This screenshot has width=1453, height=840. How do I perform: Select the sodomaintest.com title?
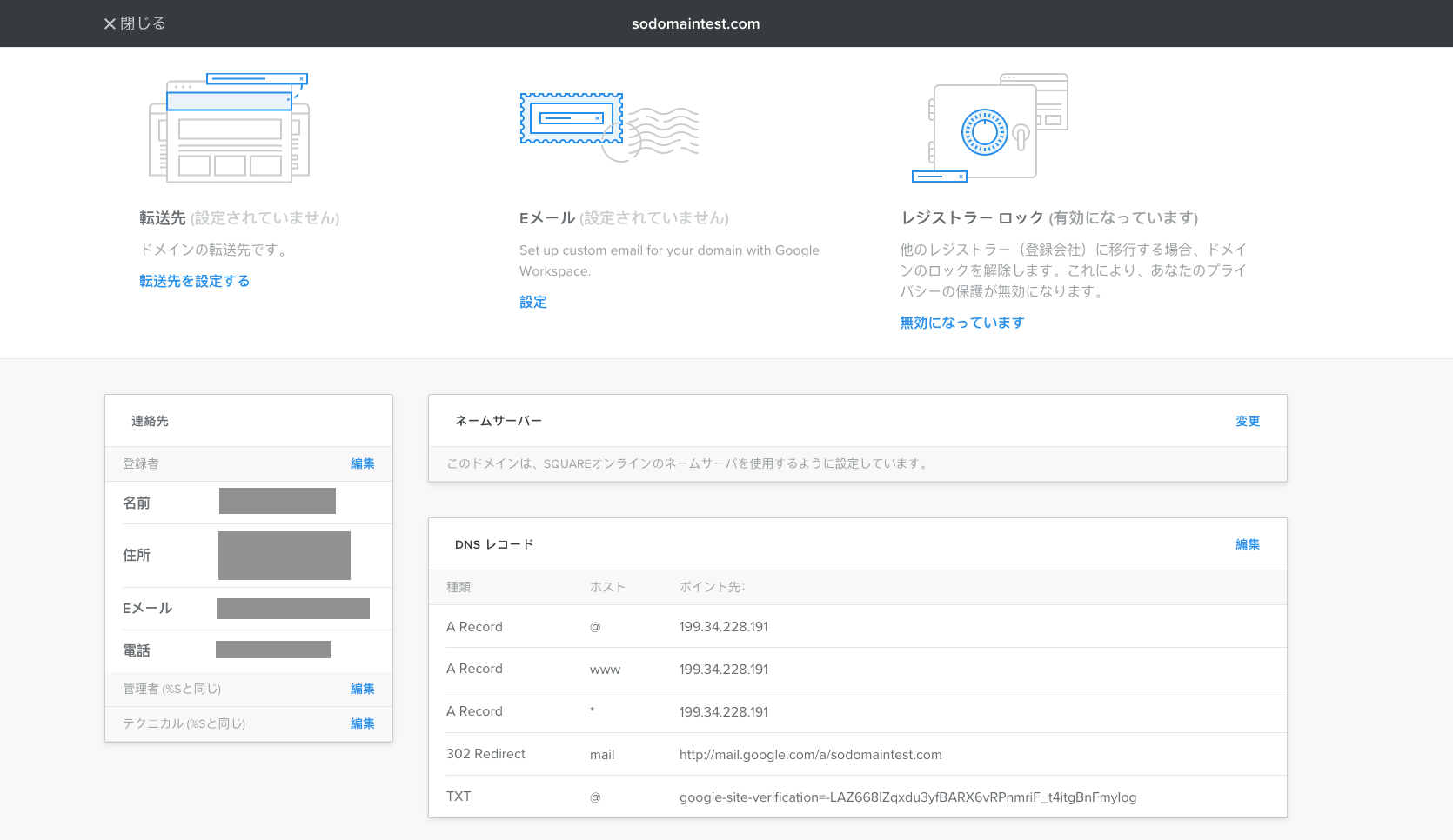click(x=696, y=23)
